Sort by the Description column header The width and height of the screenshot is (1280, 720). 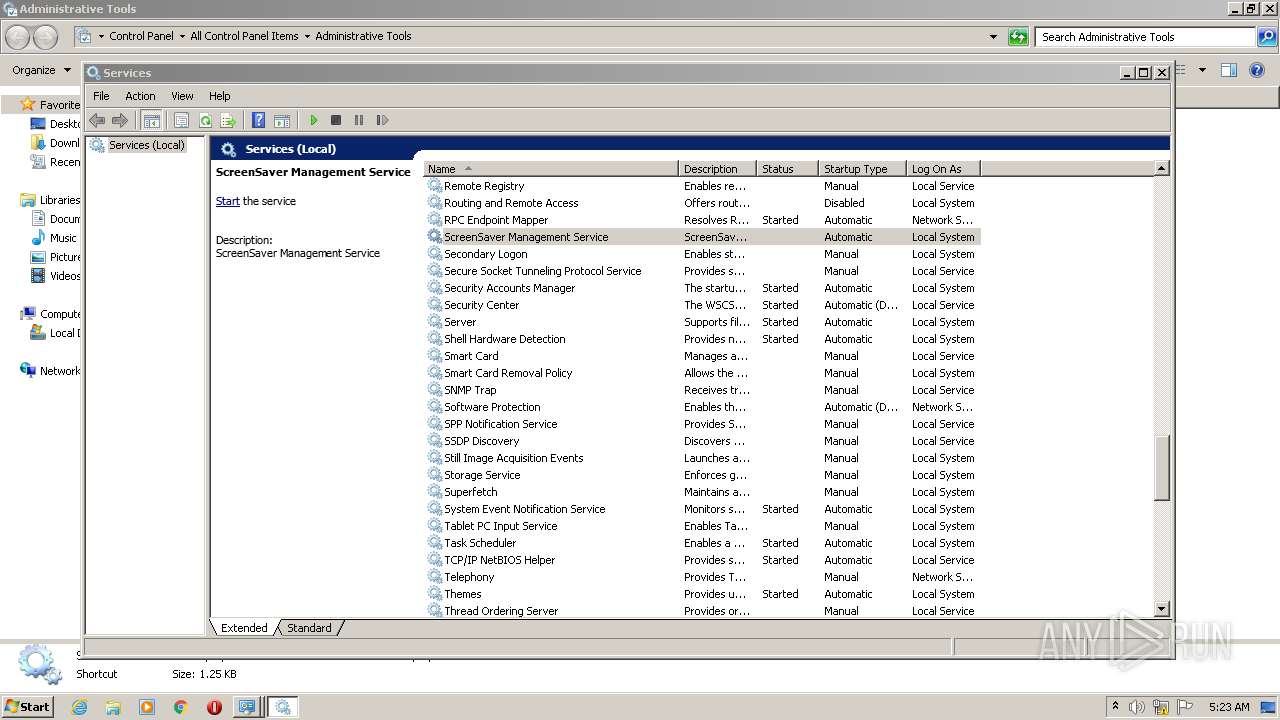(x=718, y=169)
